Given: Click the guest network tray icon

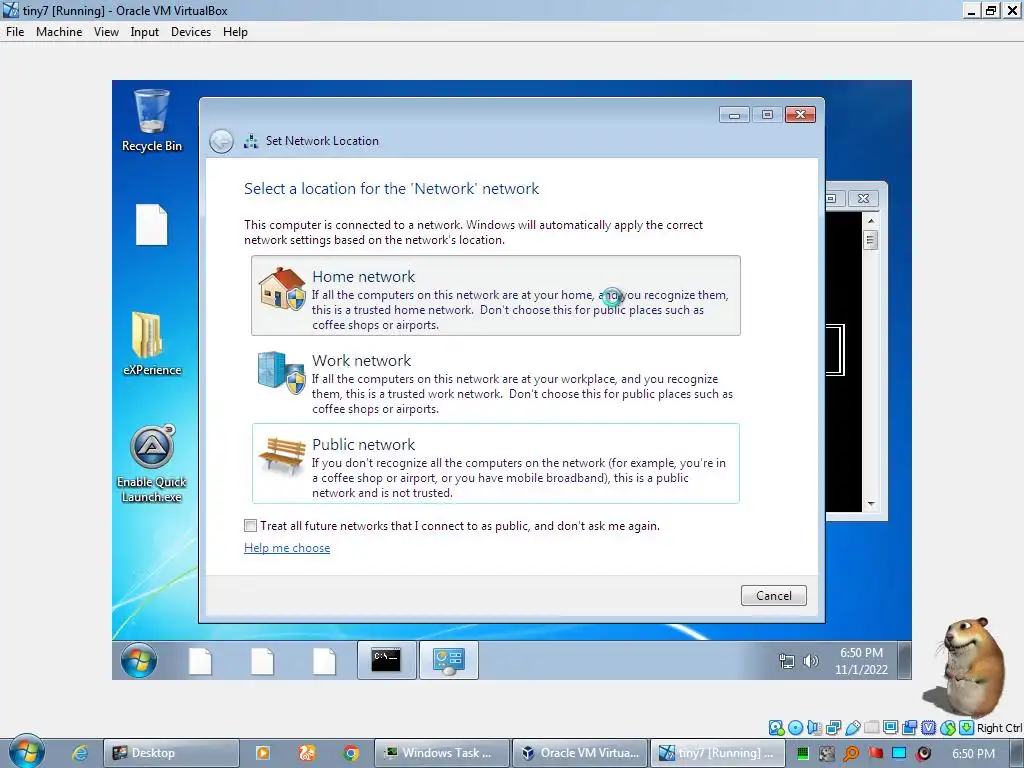Looking at the screenshot, I should click(787, 661).
